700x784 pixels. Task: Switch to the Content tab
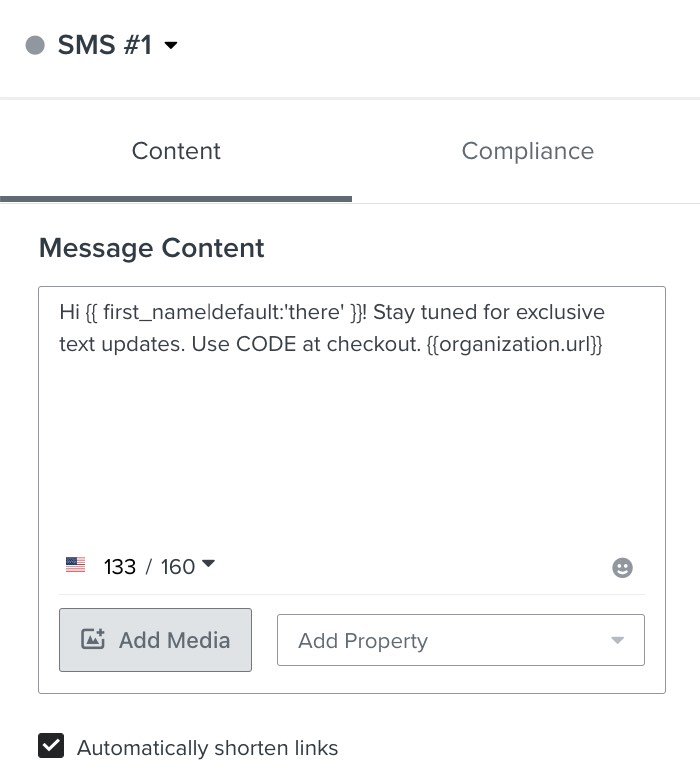[x=176, y=151]
